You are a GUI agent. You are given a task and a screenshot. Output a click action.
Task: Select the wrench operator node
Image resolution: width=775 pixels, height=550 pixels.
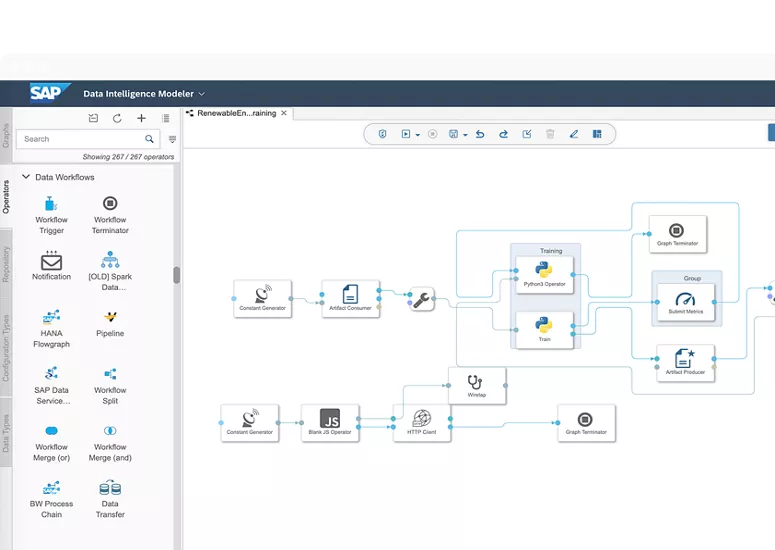422,299
